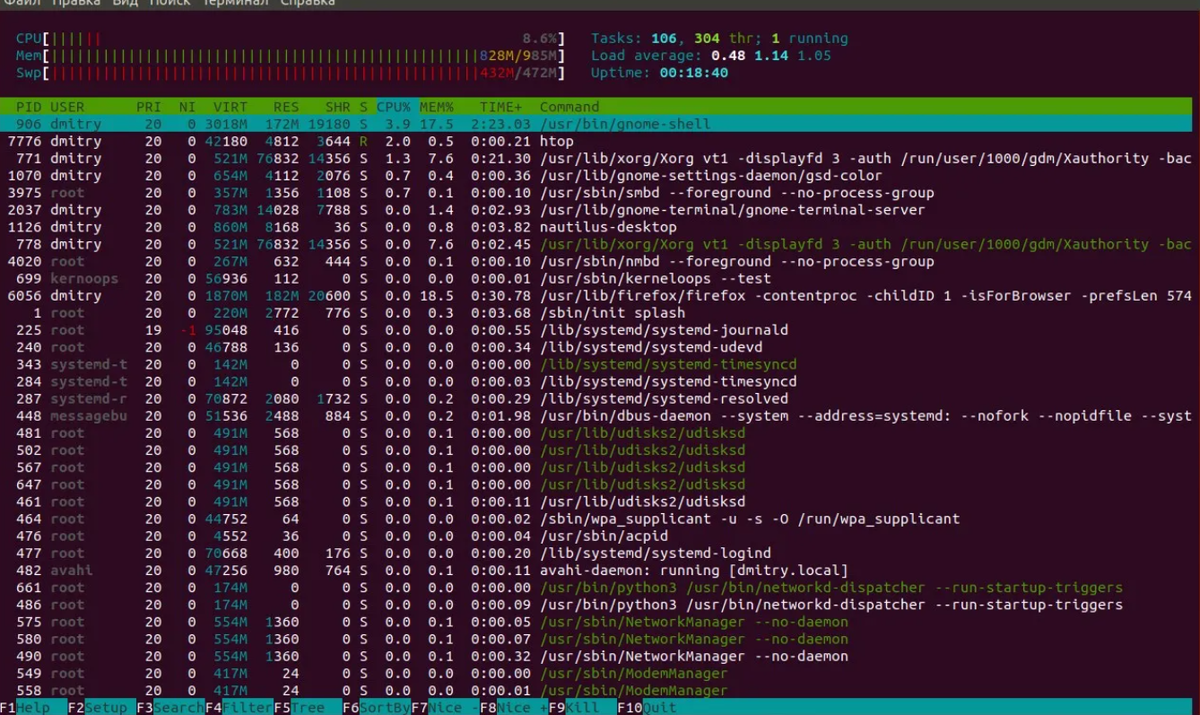The image size is (1200, 715).
Task: Open F2 Setup in htop
Action: point(98,707)
